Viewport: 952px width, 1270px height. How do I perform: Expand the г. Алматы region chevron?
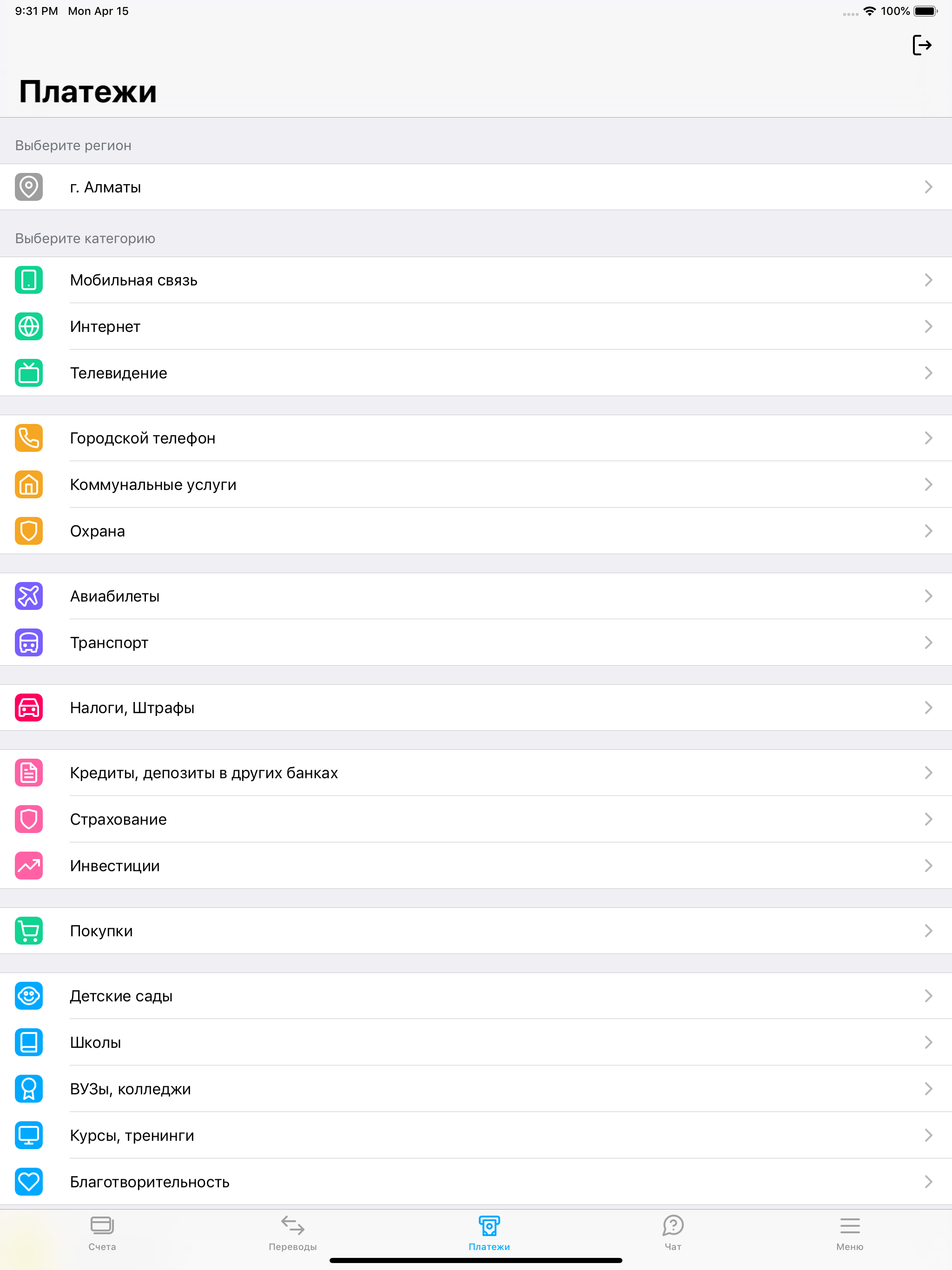pos(928,187)
